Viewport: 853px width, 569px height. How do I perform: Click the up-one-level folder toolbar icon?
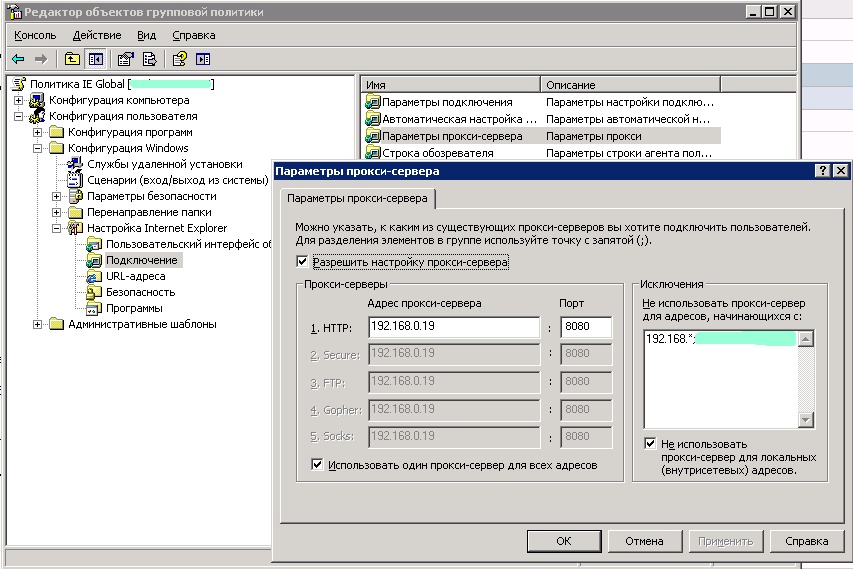(72, 59)
